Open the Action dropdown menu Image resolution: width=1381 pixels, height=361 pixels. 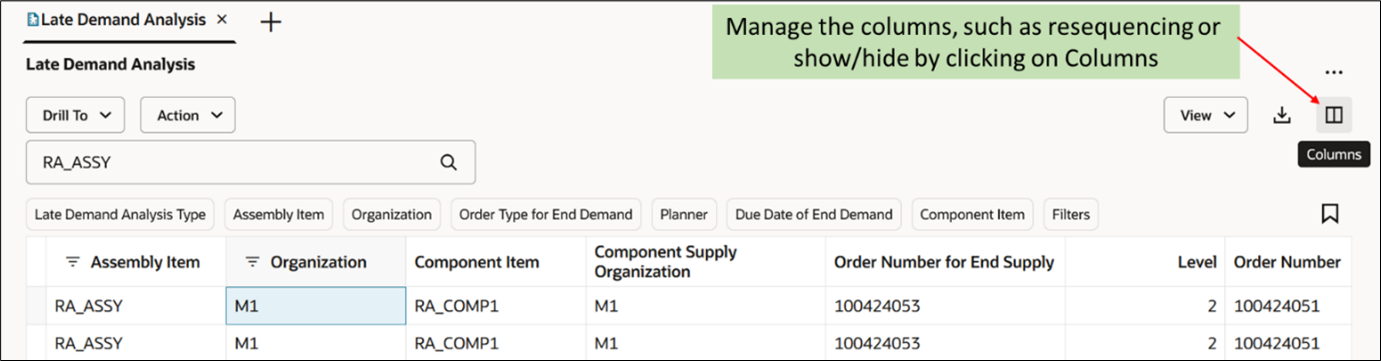188,115
